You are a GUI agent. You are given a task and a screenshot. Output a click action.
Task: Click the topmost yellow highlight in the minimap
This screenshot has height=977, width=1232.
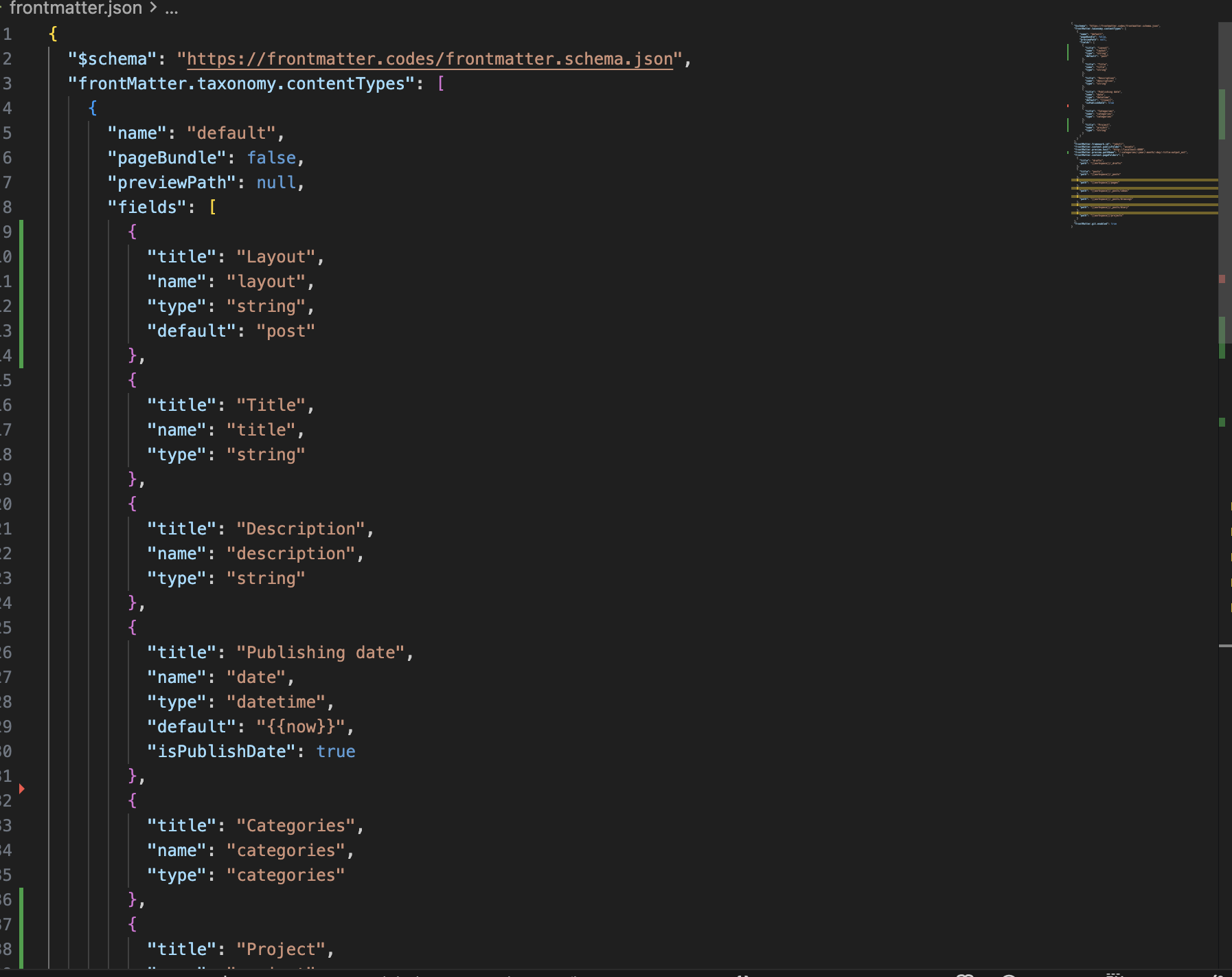(1143, 180)
